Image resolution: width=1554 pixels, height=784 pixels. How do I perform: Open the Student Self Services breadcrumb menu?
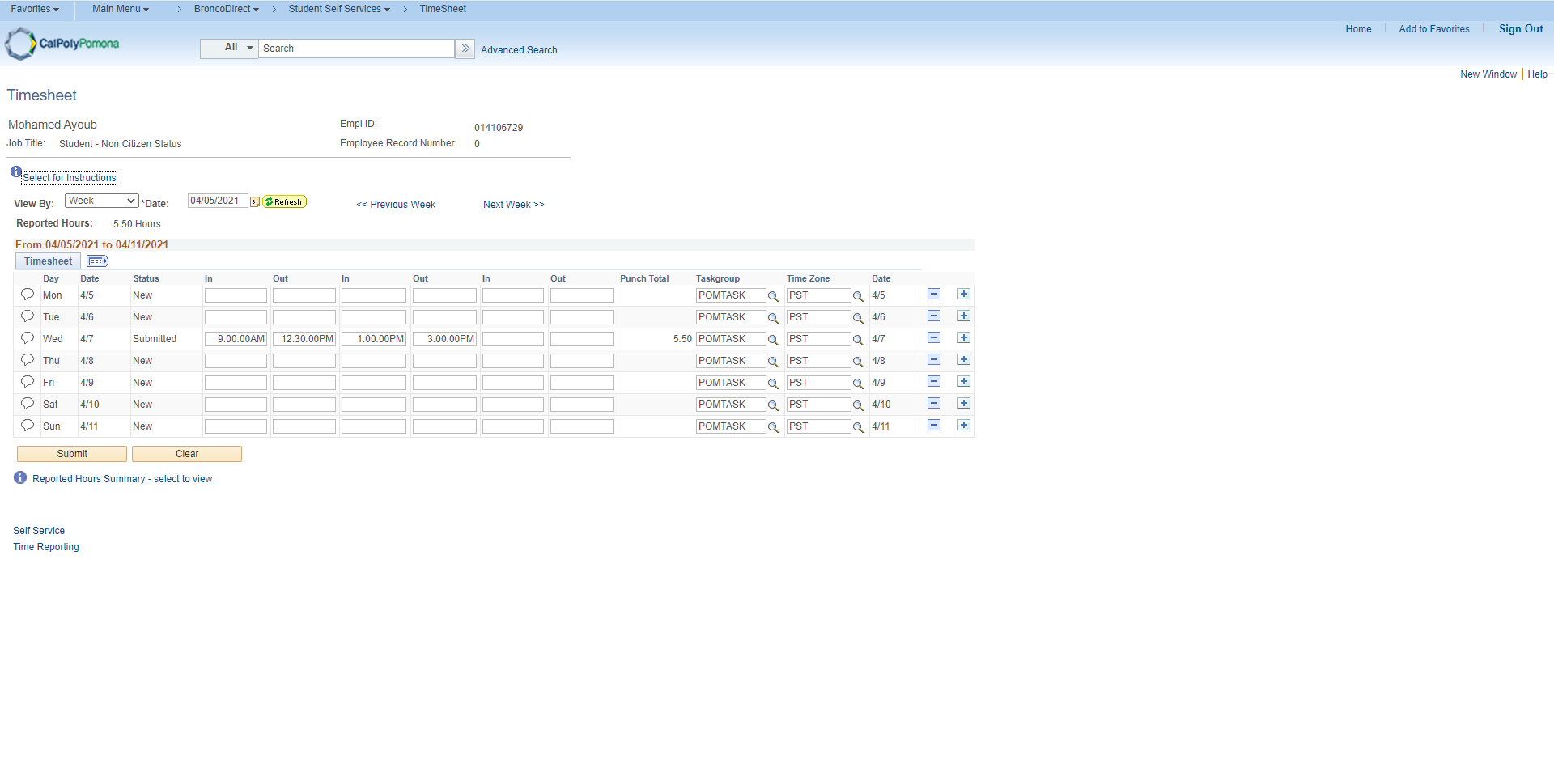[338, 9]
